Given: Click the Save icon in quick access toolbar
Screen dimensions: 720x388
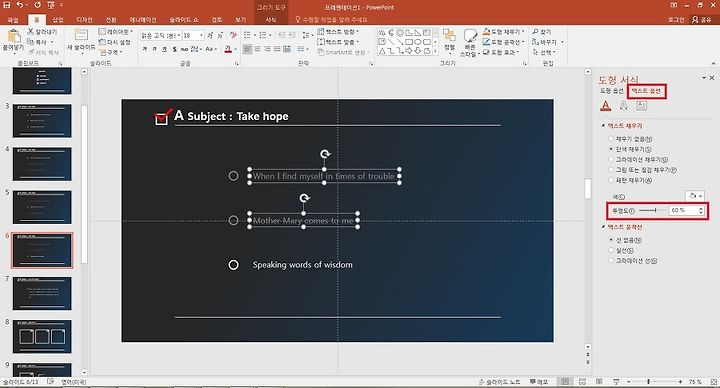Looking at the screenshot, I should pos(6,5).
